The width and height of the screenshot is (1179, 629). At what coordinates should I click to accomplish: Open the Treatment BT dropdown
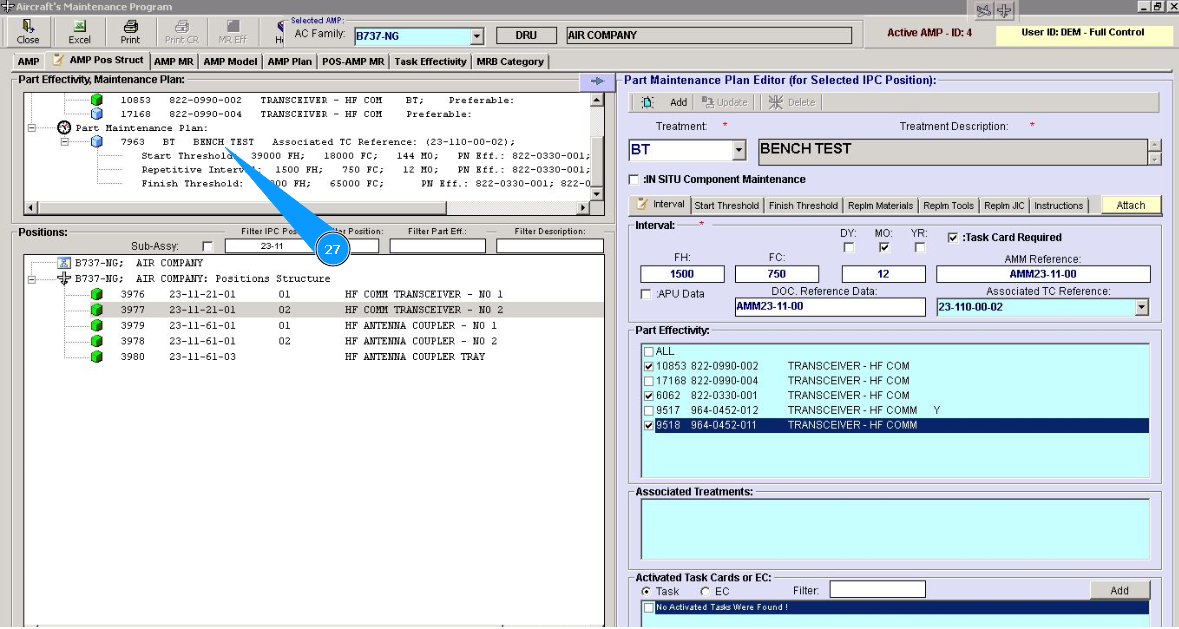coord(739,151)
